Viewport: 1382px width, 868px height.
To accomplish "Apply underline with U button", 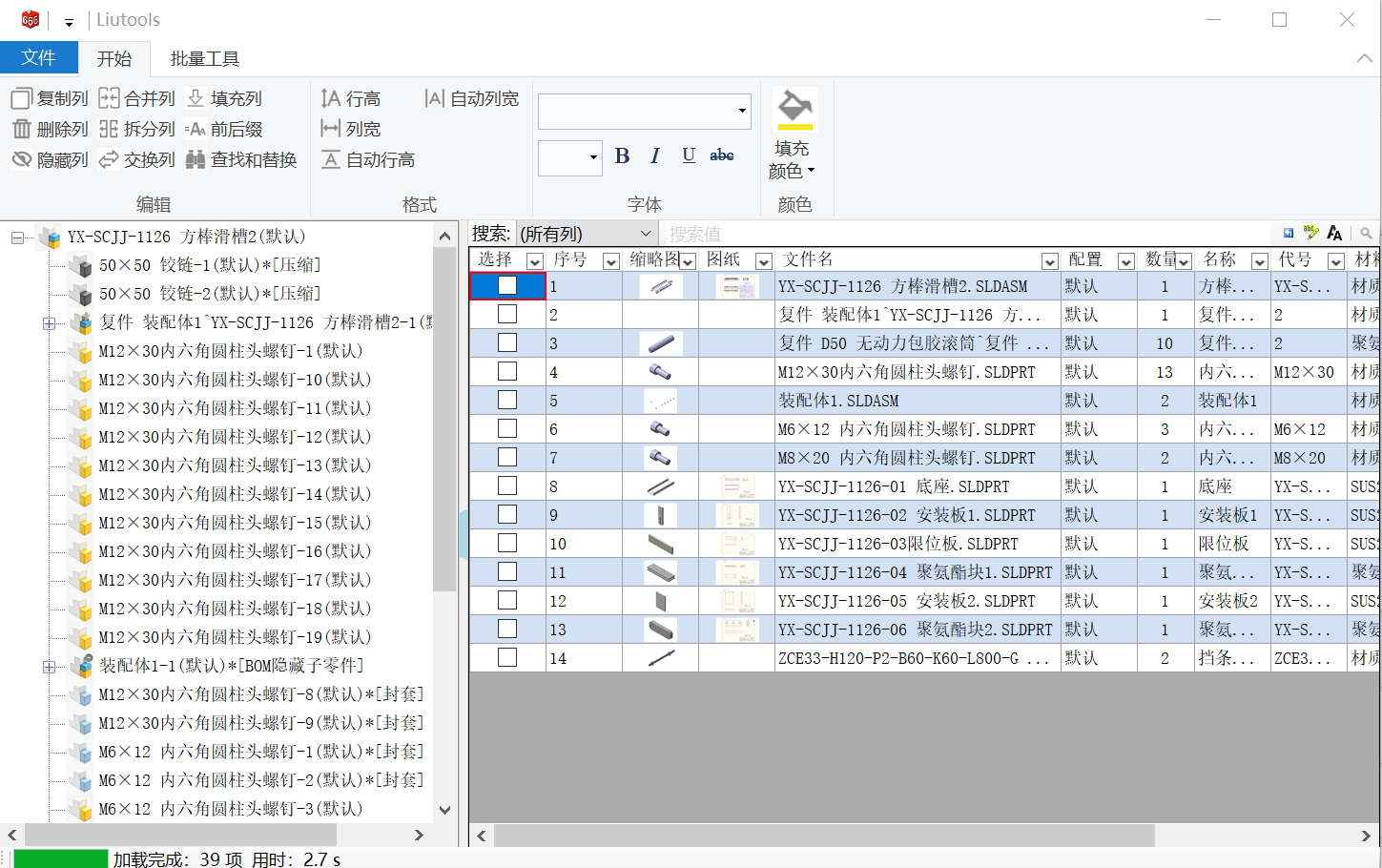I will point(689,156).
